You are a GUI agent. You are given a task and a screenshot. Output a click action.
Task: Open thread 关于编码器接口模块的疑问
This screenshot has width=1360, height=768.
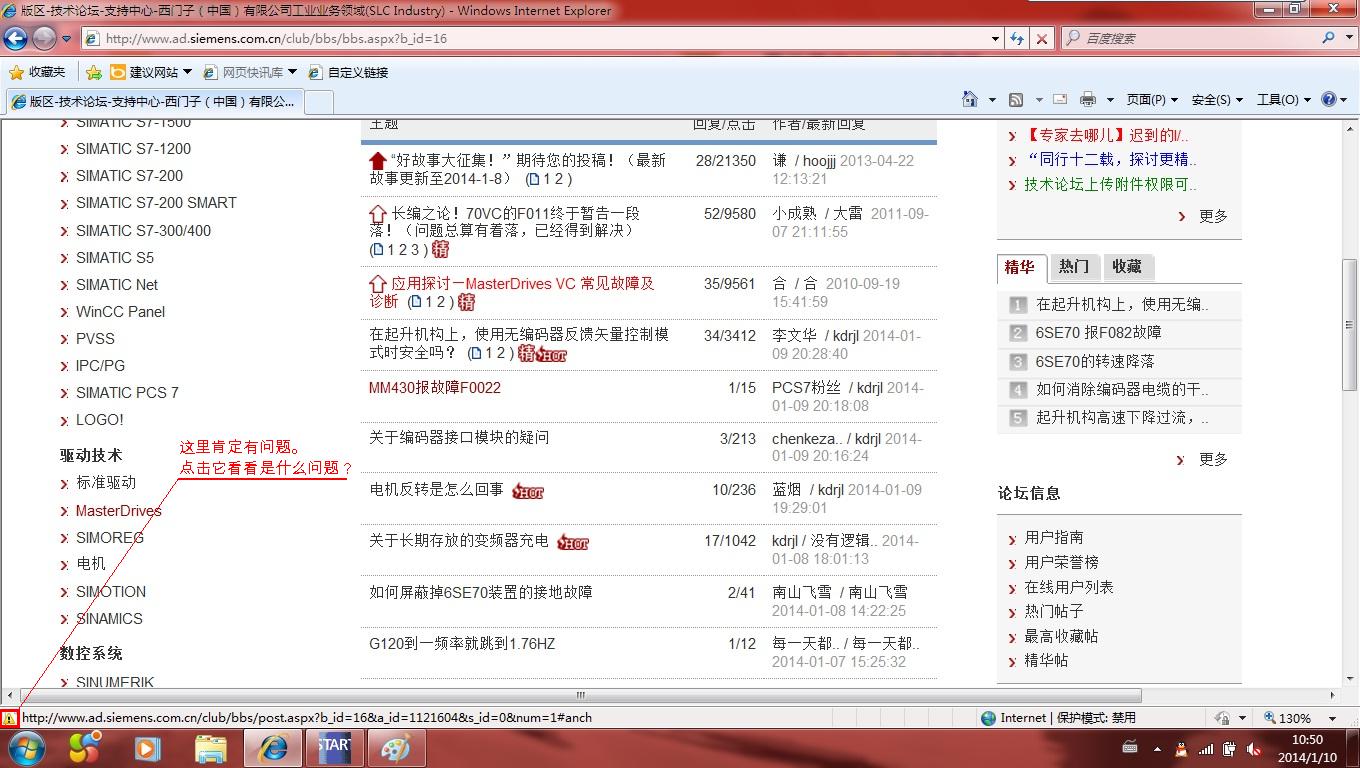coord(459,438)
